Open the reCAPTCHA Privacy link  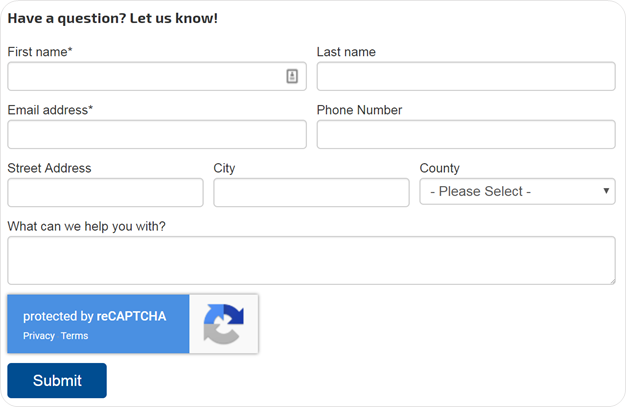coord(39,336)
